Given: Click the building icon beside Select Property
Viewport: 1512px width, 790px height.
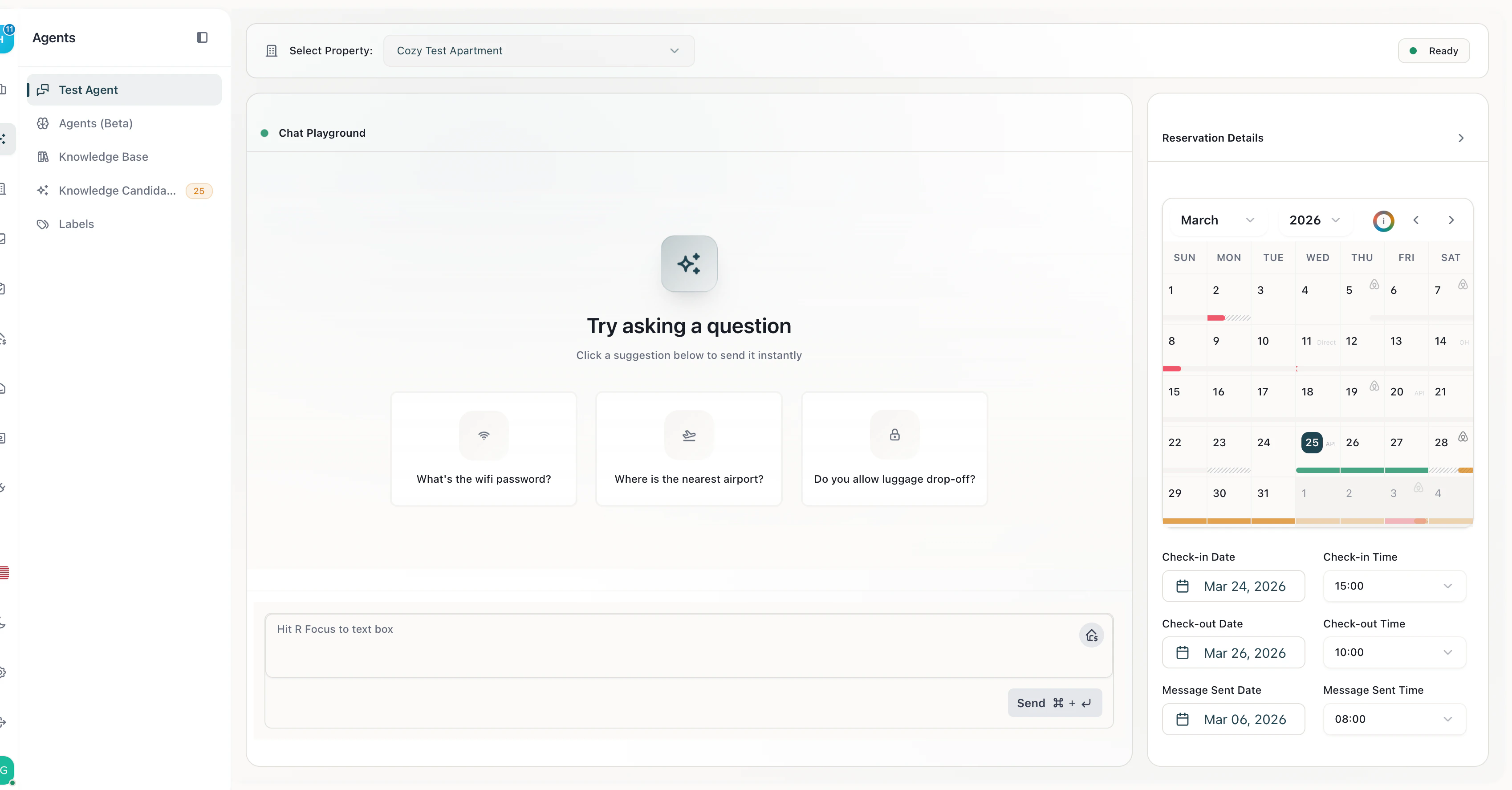Looking at the screenshot, I should click(271, 51).
